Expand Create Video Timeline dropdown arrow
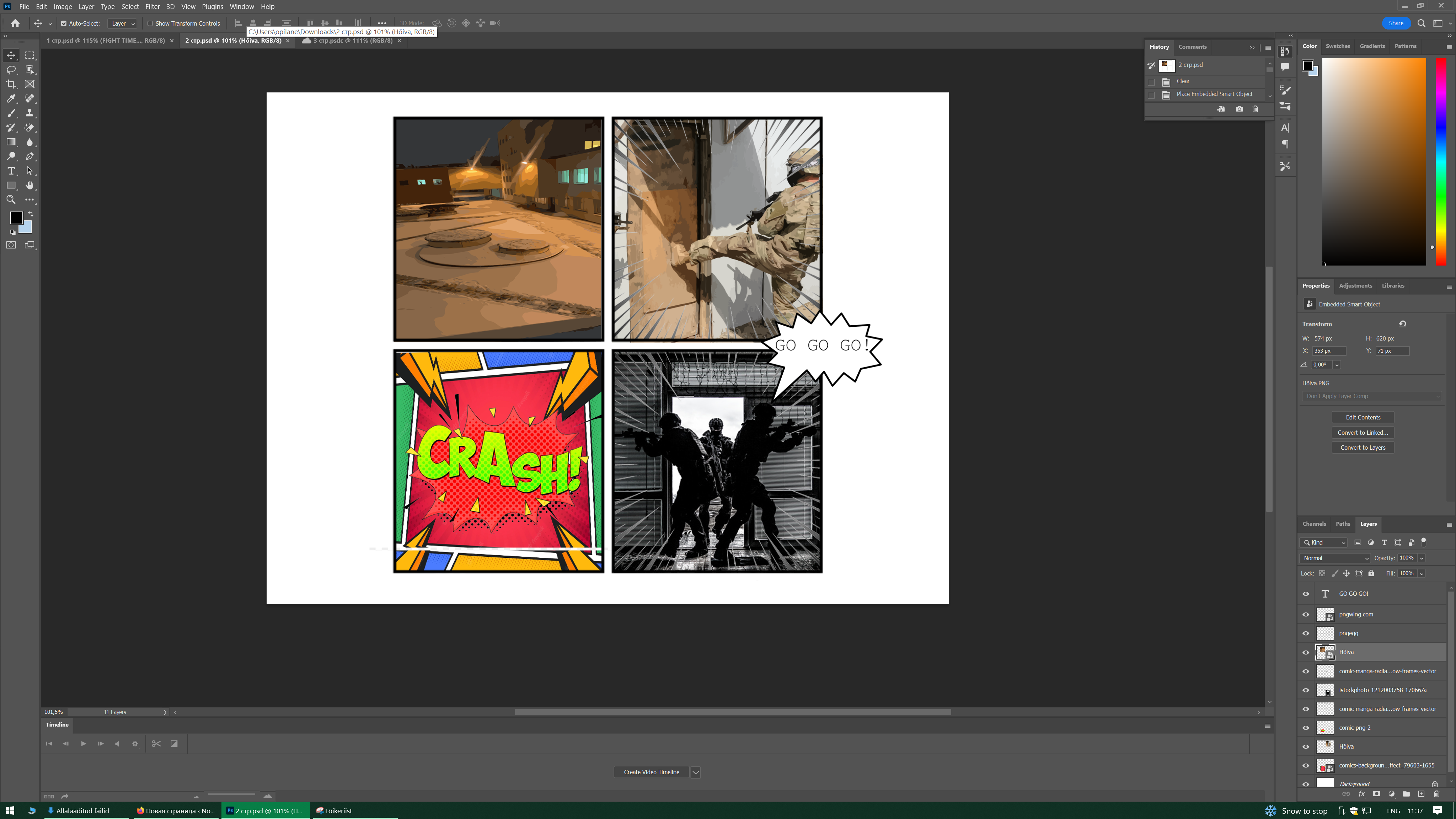The height and width of the screenshot is (819, 1456). (x=696, y=772)
